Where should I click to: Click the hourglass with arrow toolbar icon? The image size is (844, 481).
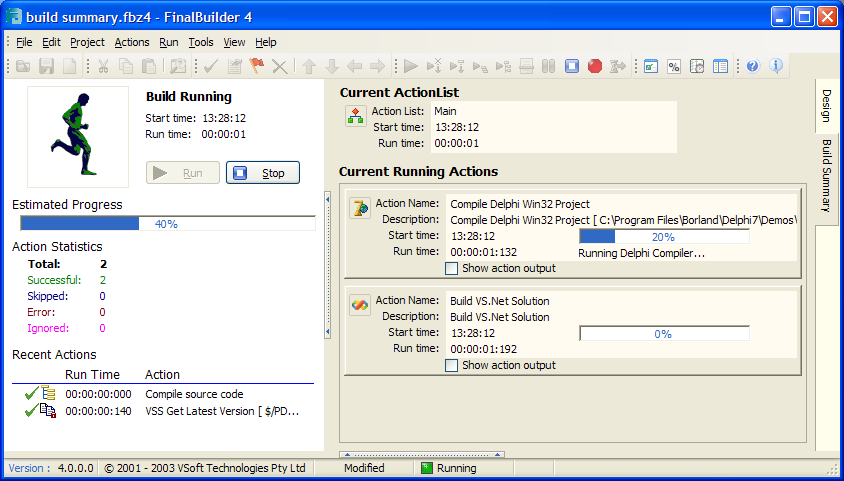(617, 66)
